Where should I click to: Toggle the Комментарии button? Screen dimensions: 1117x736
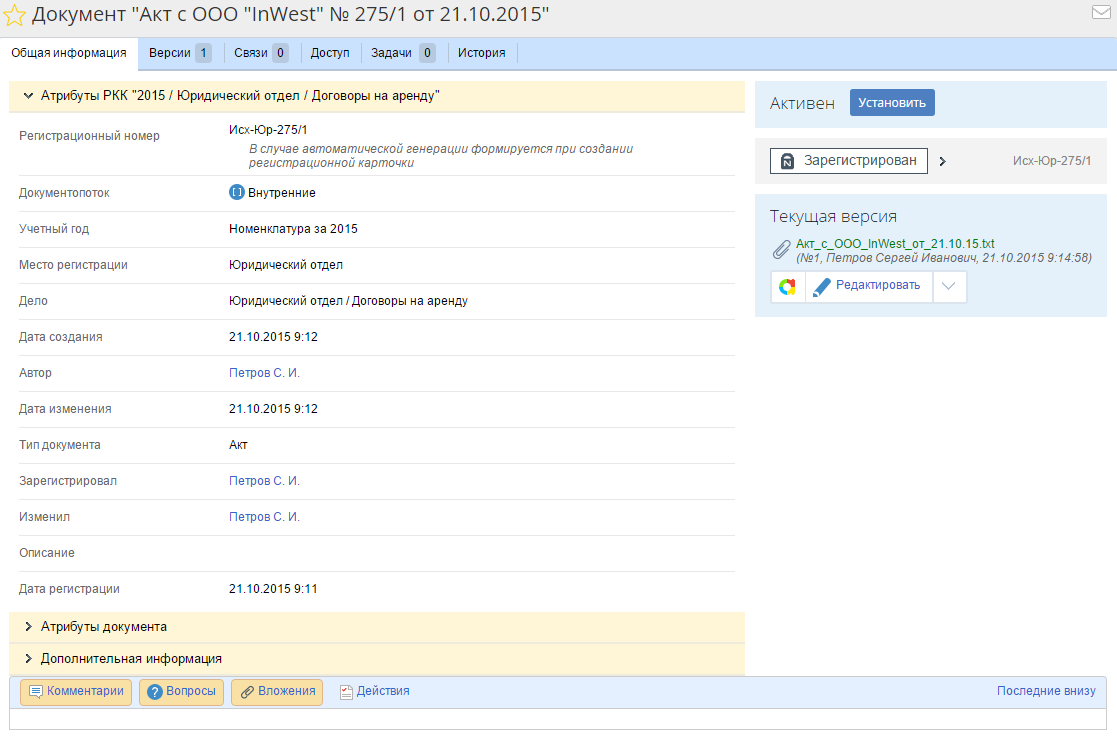coord(76,691)
